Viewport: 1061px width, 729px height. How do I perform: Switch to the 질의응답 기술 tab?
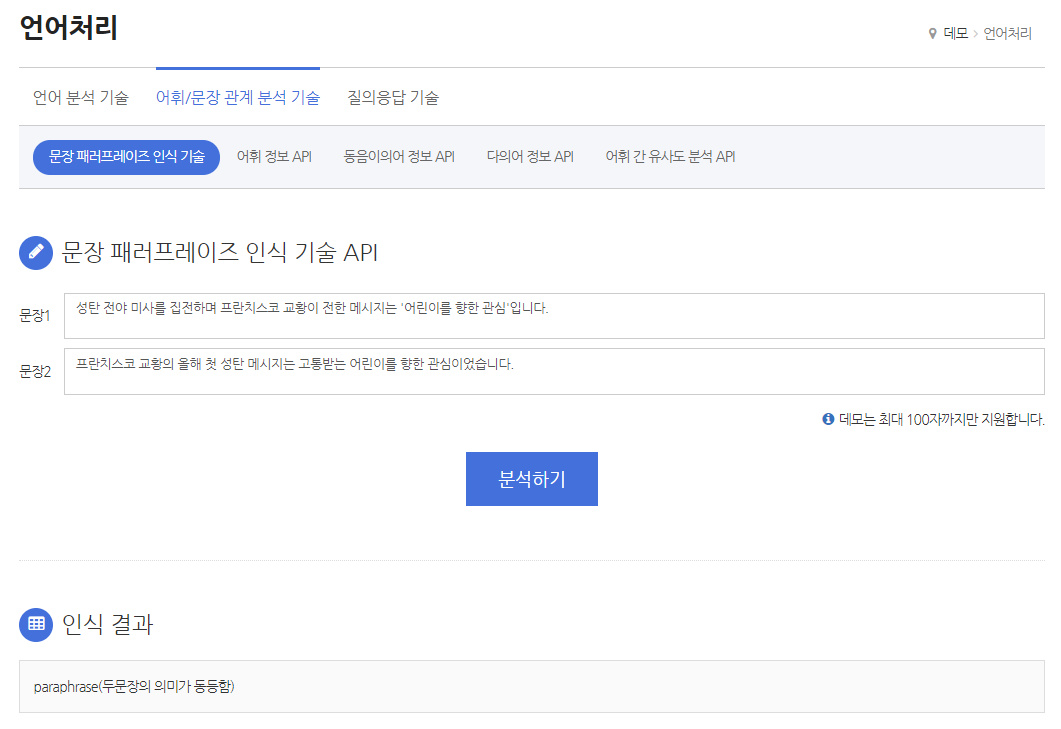(393, 97)
